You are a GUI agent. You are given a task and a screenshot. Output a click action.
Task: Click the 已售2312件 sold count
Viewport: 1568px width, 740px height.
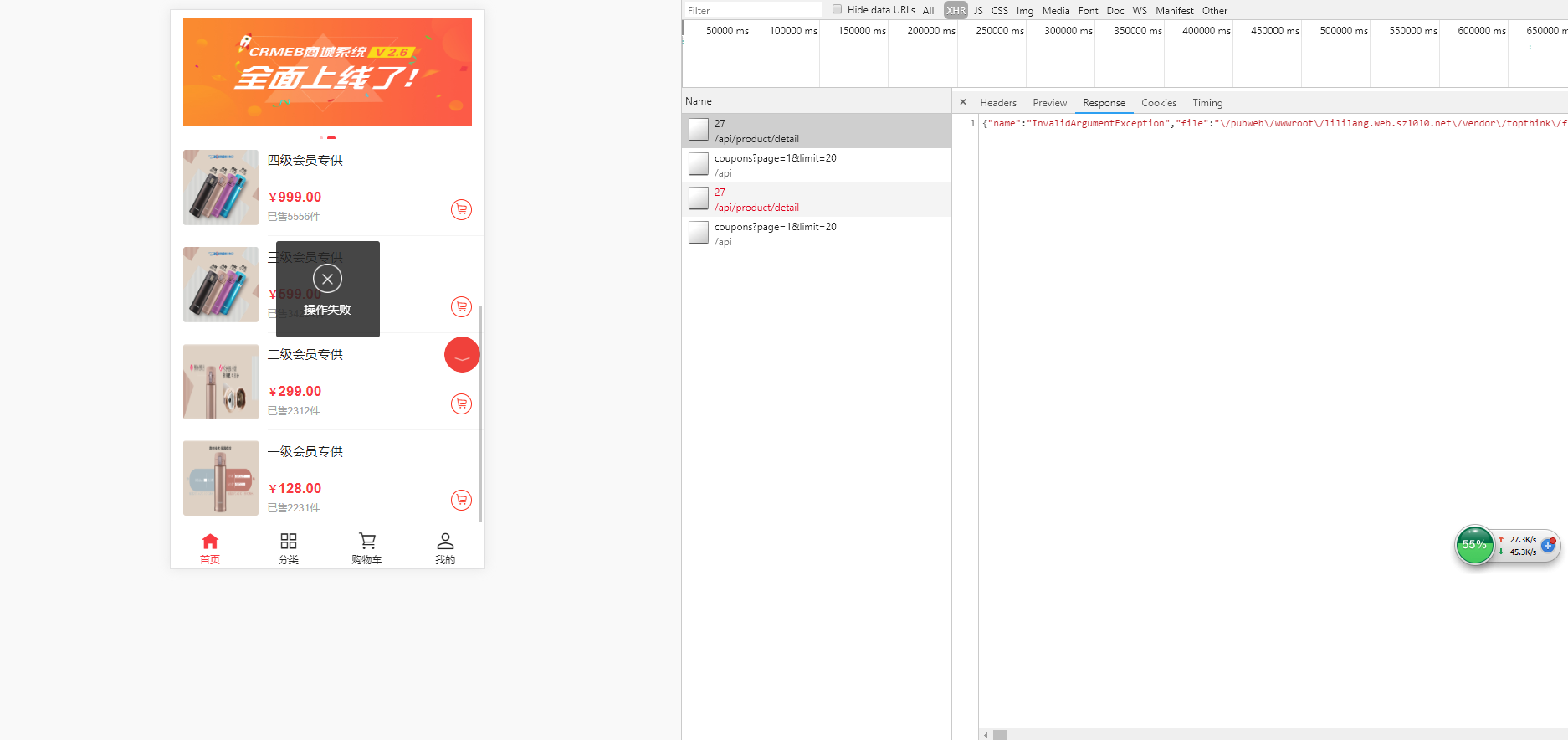tap(294, 411)
